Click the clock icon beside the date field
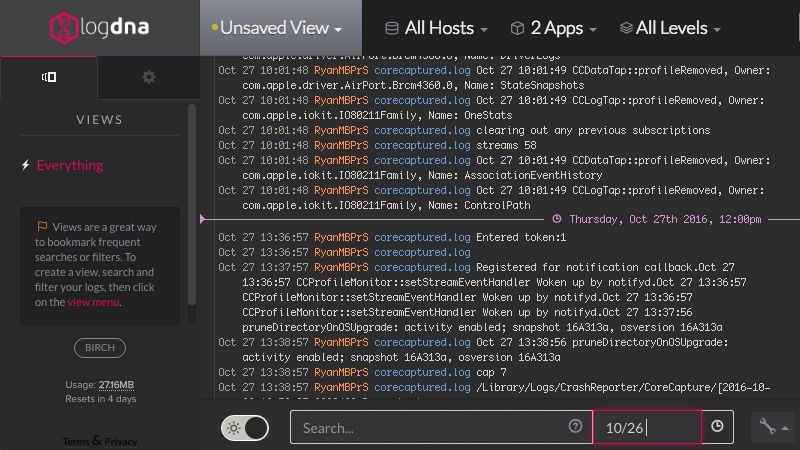This screenshot has height=450, width=800. tap(717, 427)
